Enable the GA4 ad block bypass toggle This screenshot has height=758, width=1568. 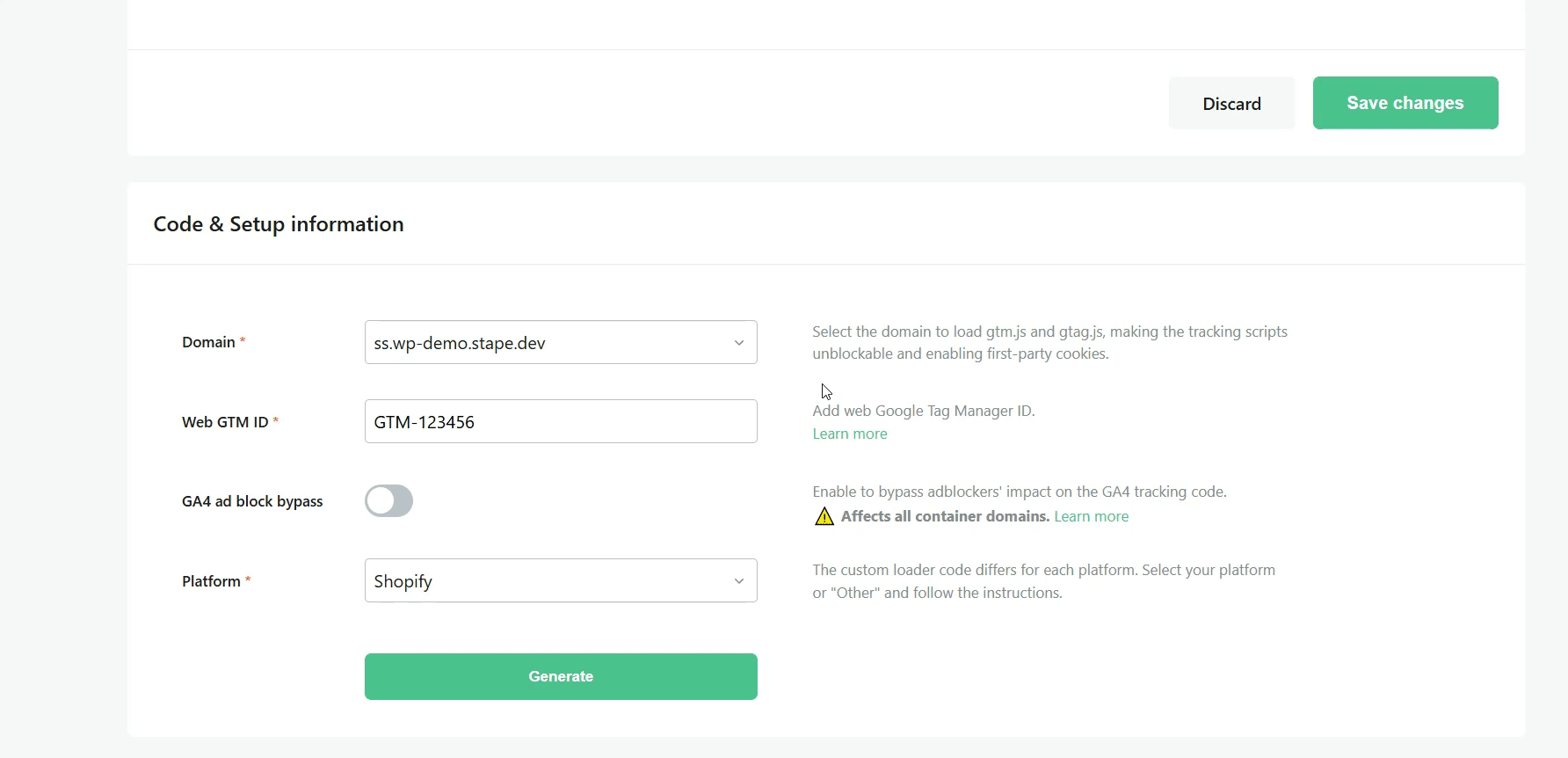tap(388, 501)
